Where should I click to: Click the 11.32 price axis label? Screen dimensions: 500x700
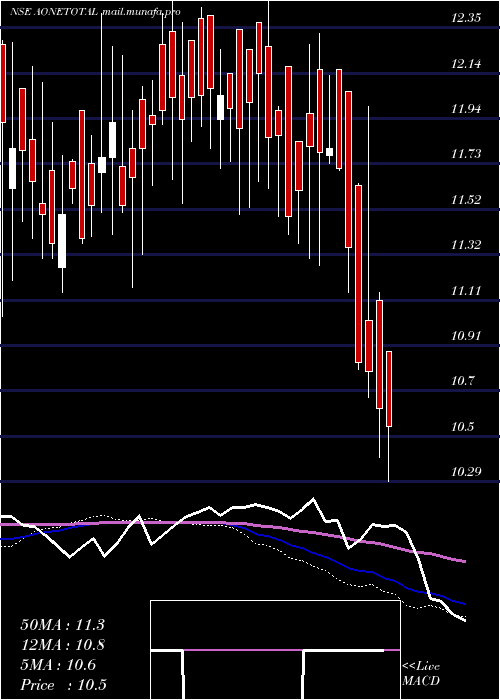pyautogui.click(x=466, y=245)
